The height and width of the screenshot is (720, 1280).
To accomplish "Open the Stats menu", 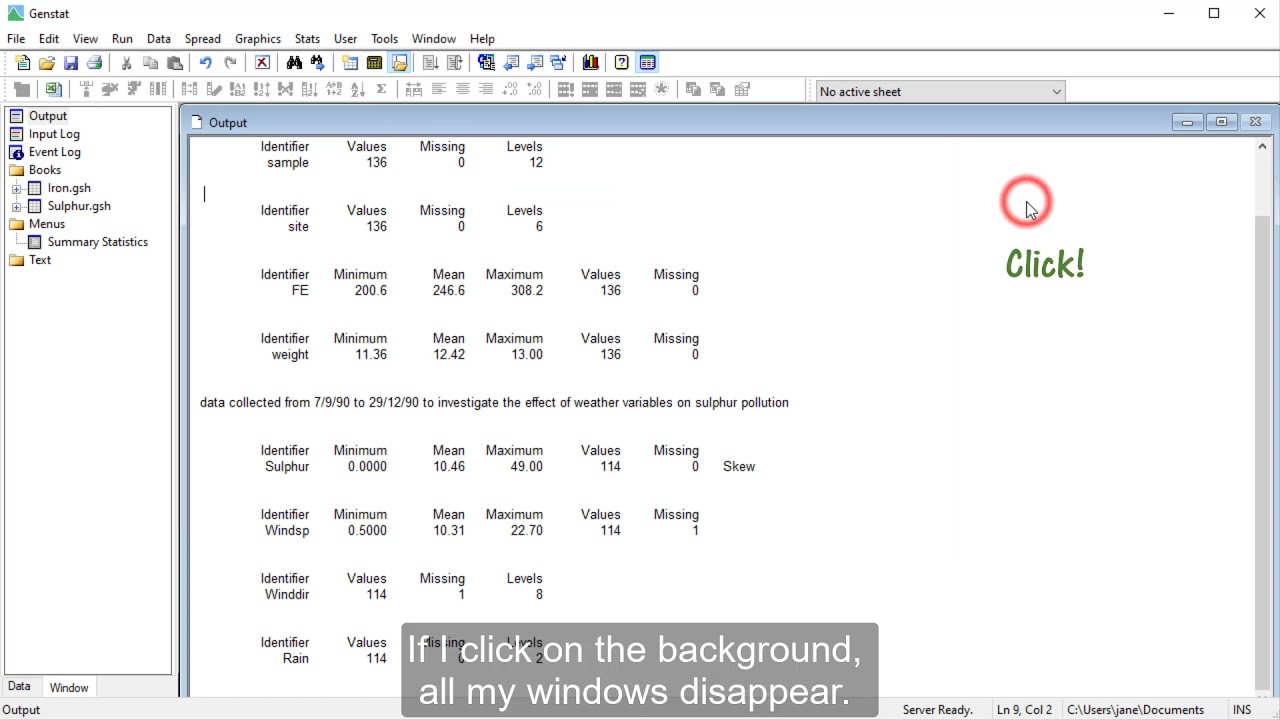I will [x=307, y=39].
